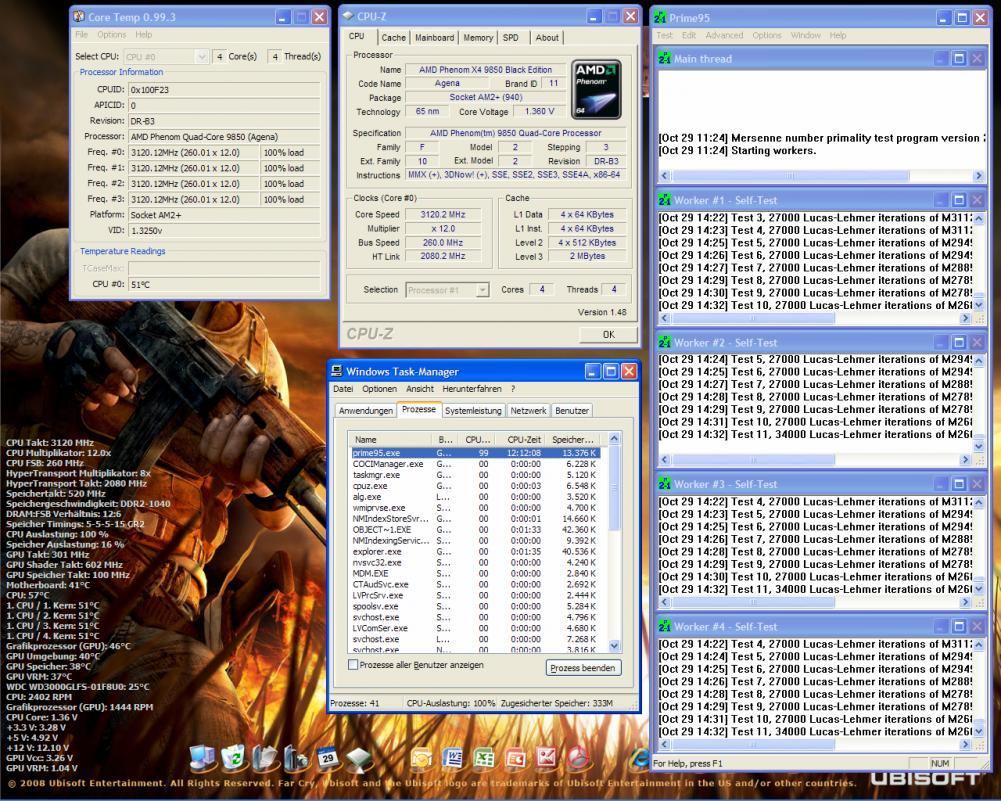Screen dimensions: 1001x801
Task: Open the Ansicht menu in Task-Manager
Action: tap(420, 389)
